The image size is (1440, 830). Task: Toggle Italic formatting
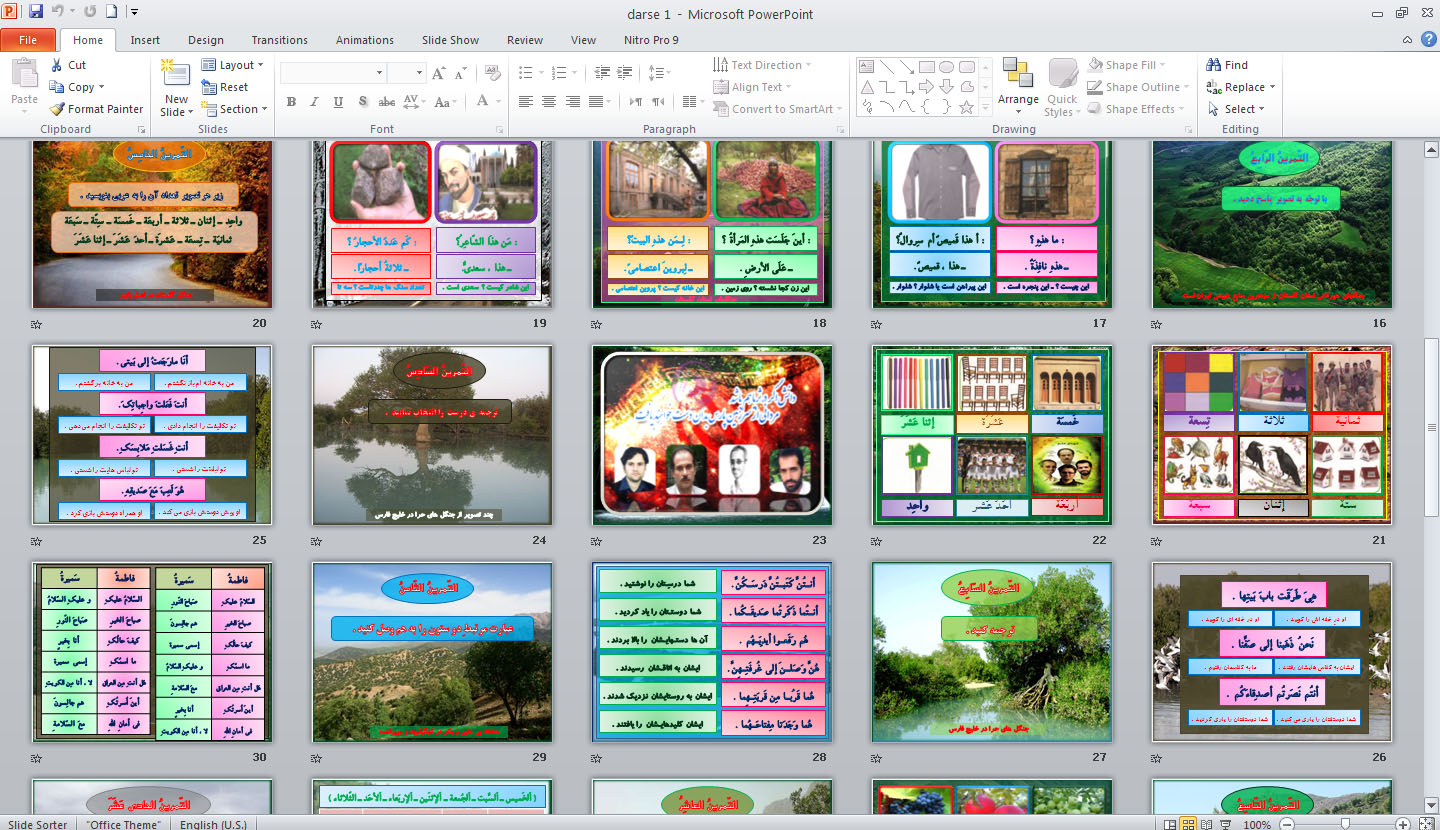point(315,101)
